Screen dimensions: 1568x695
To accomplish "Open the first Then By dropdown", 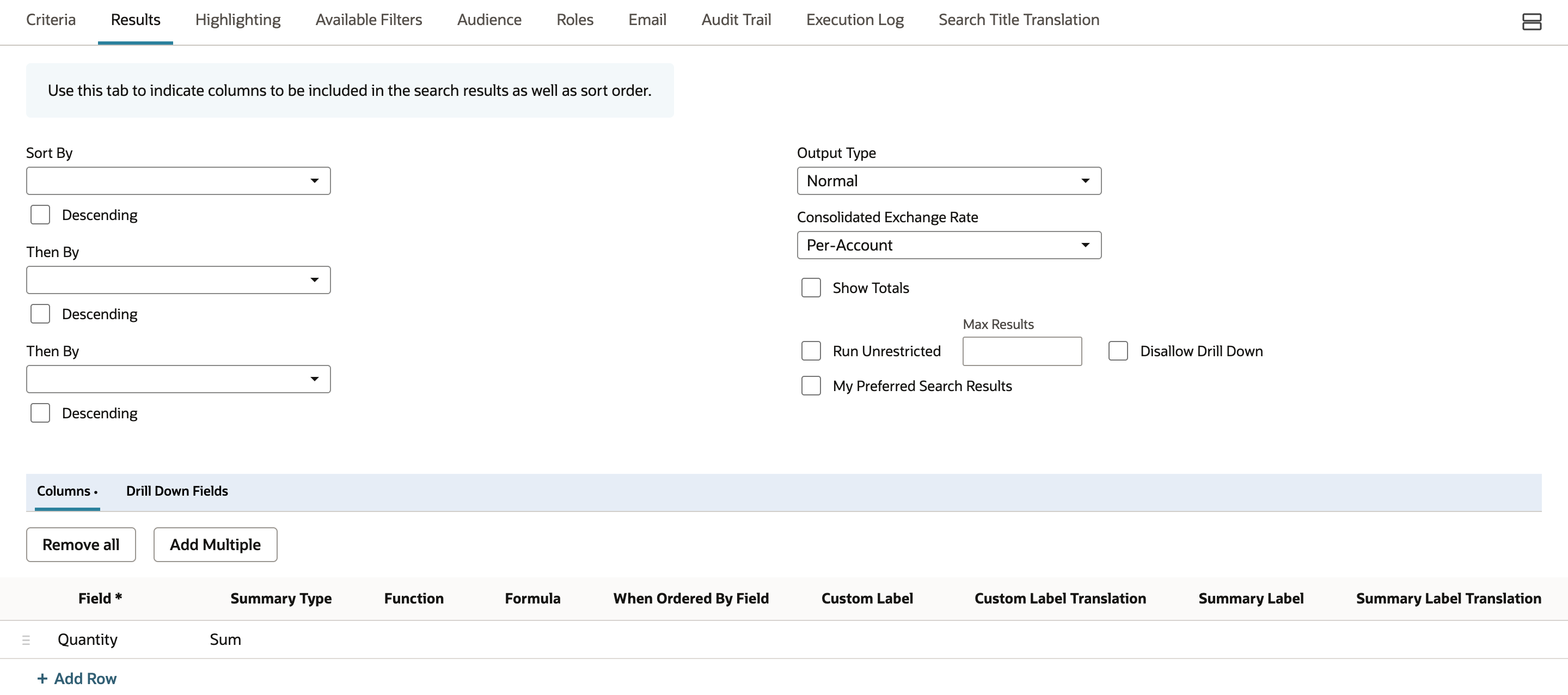I will 179,280.
